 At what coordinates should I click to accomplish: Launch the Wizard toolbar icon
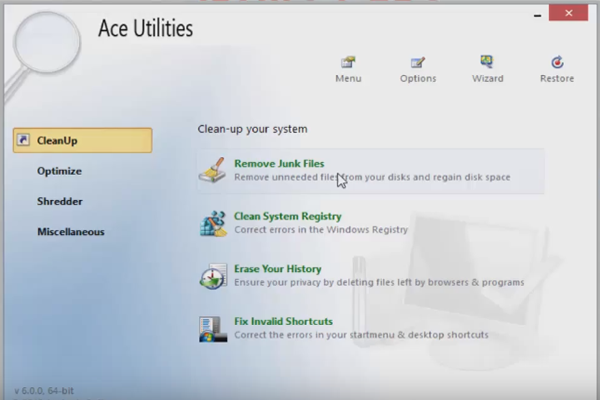[487, 61]
